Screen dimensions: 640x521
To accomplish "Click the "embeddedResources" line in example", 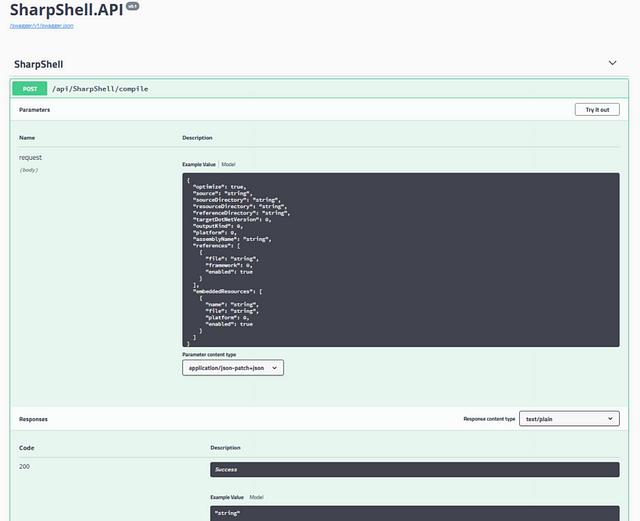I will coord(228,291).
